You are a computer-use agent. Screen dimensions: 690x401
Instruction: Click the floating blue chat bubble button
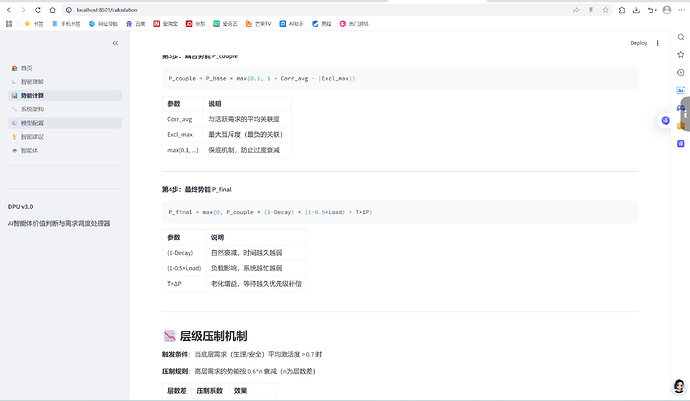pyautogui.click(x=665, y=120)
